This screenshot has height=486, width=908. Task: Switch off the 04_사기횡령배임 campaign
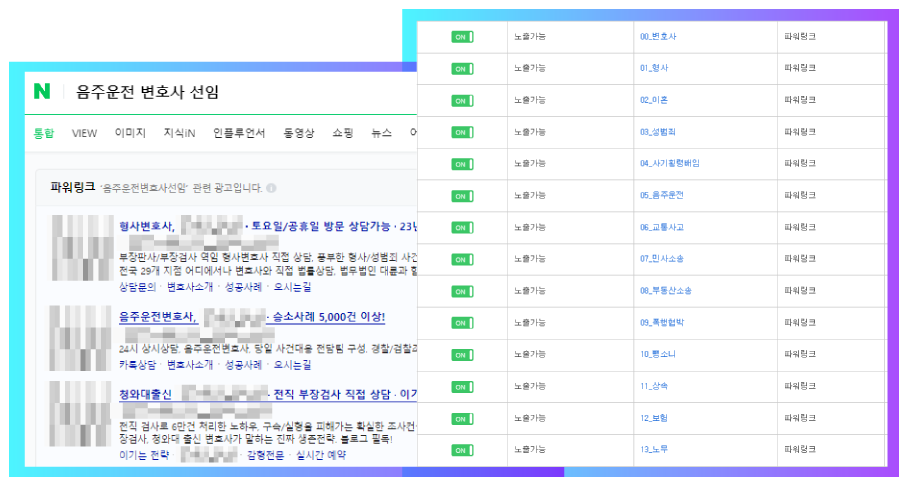[462, 165]
